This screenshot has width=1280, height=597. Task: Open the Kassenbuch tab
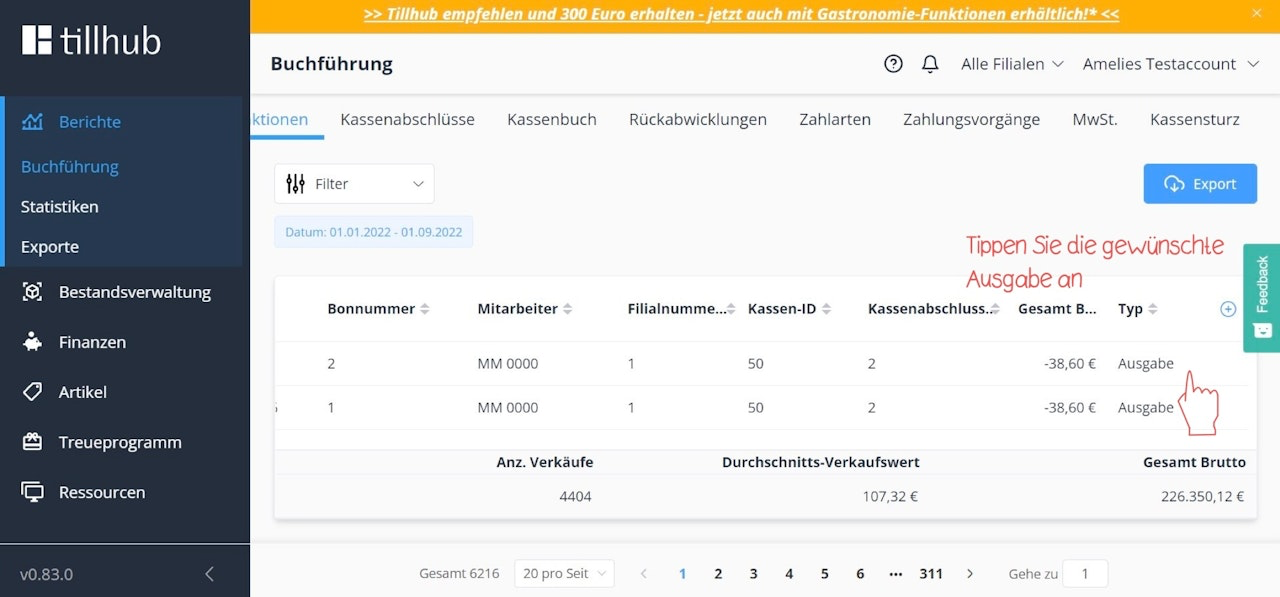551,119
